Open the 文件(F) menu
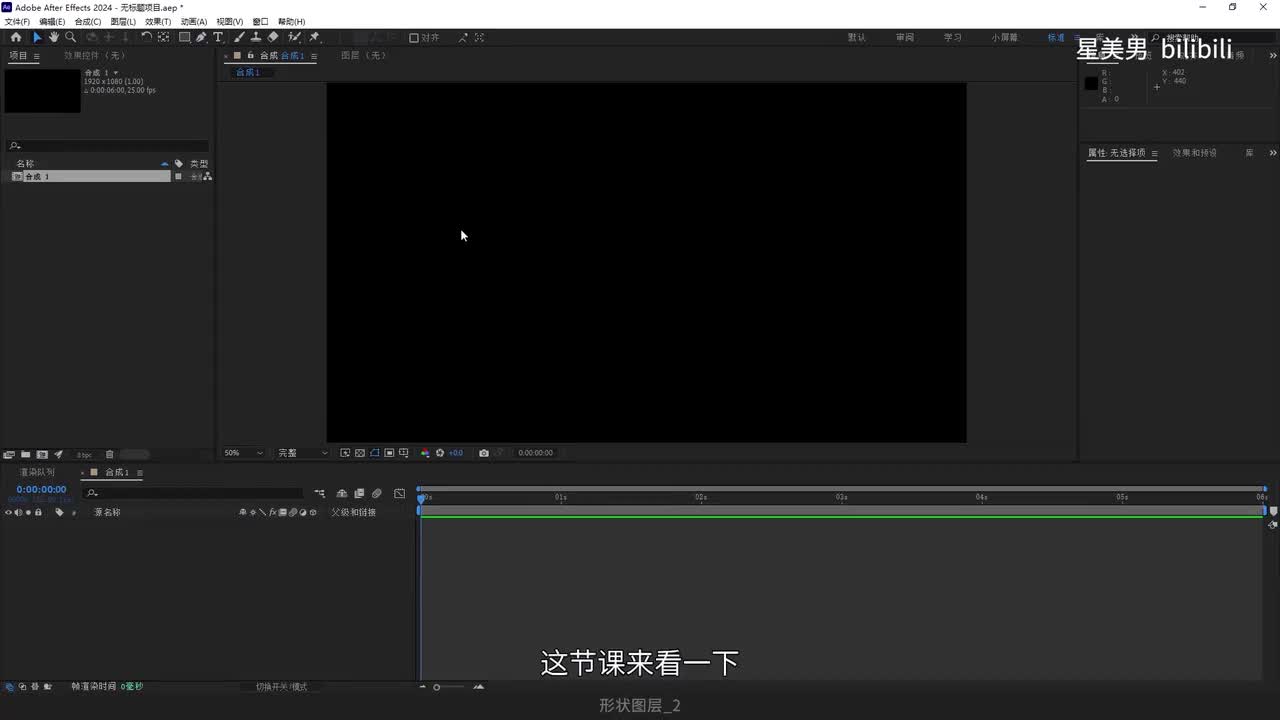The height and width of the screenshot is (720, 1280). 18,21
